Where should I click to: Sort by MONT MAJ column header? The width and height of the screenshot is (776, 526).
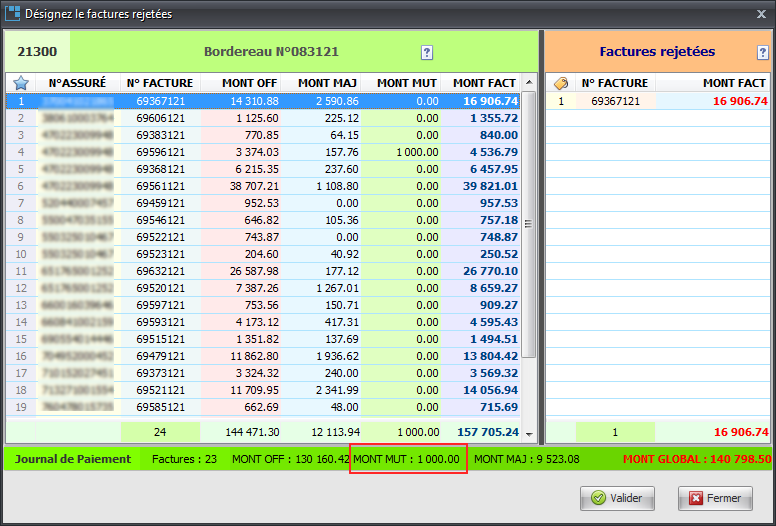click(x=322, y=83)
